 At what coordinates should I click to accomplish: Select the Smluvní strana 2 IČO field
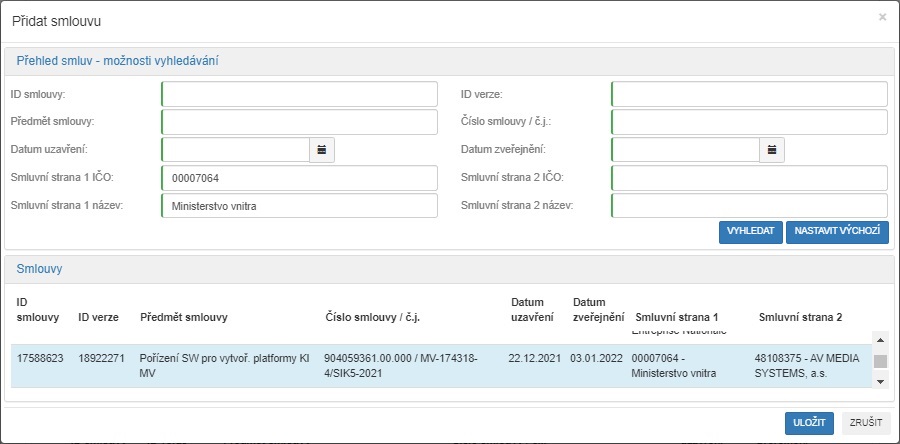pos(749,178)
